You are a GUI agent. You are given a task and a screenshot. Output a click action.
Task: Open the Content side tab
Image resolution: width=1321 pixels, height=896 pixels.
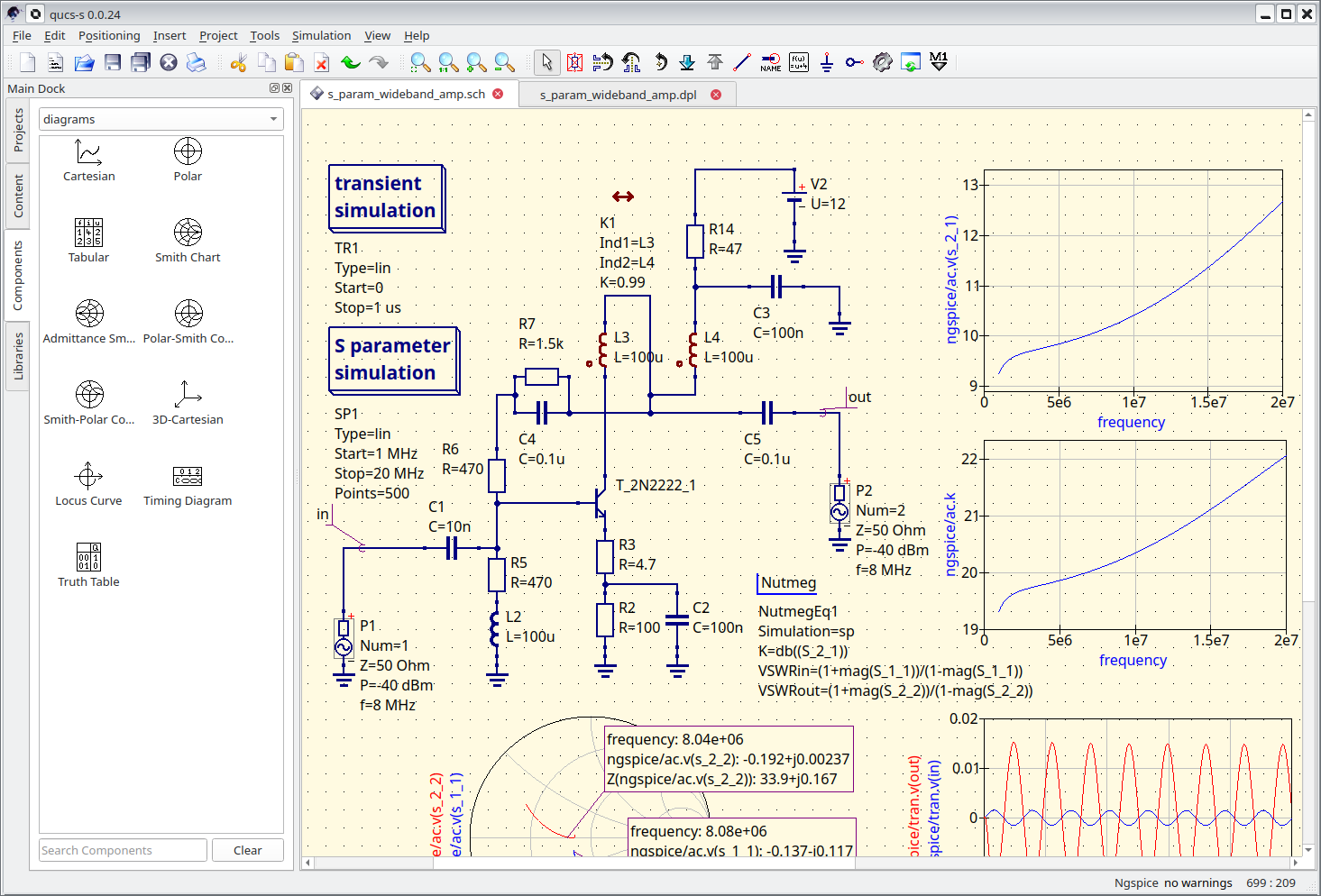click(18, 196)
